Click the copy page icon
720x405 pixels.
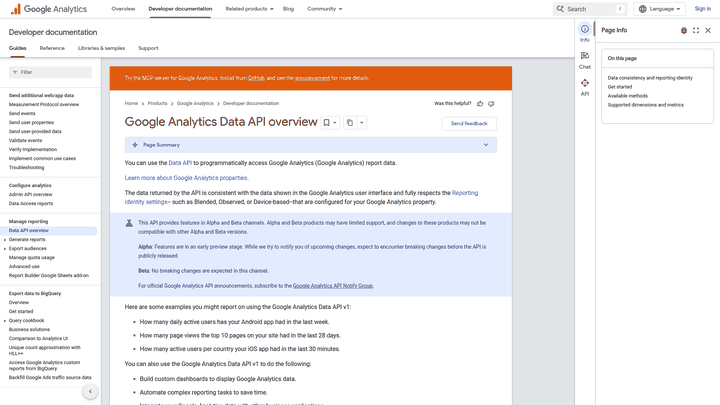350,123
